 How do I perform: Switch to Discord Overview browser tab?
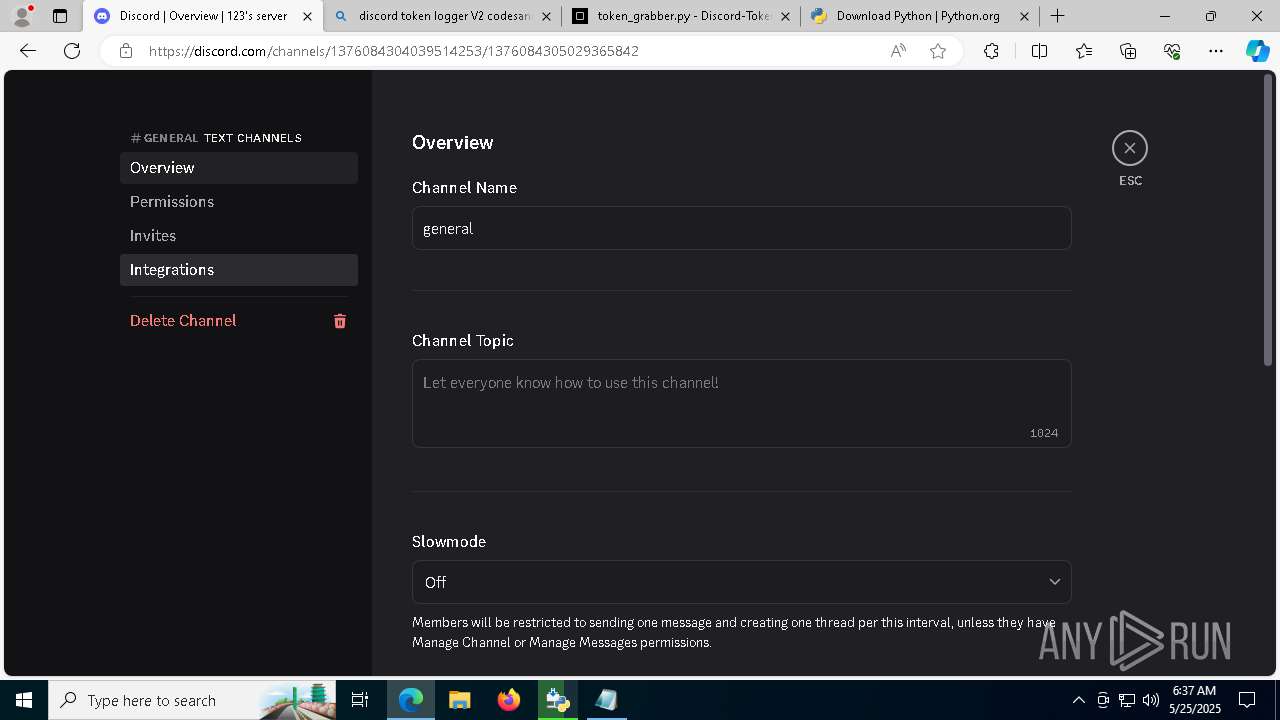click(x=203, y=16)
